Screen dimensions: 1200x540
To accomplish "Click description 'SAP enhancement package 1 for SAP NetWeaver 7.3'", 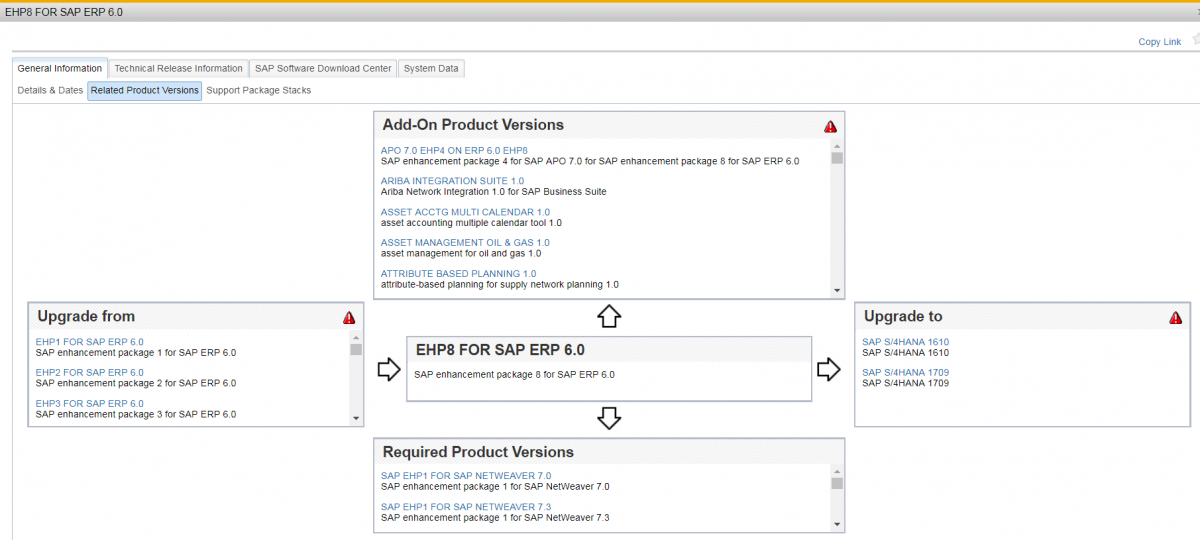I will (495, 518).
